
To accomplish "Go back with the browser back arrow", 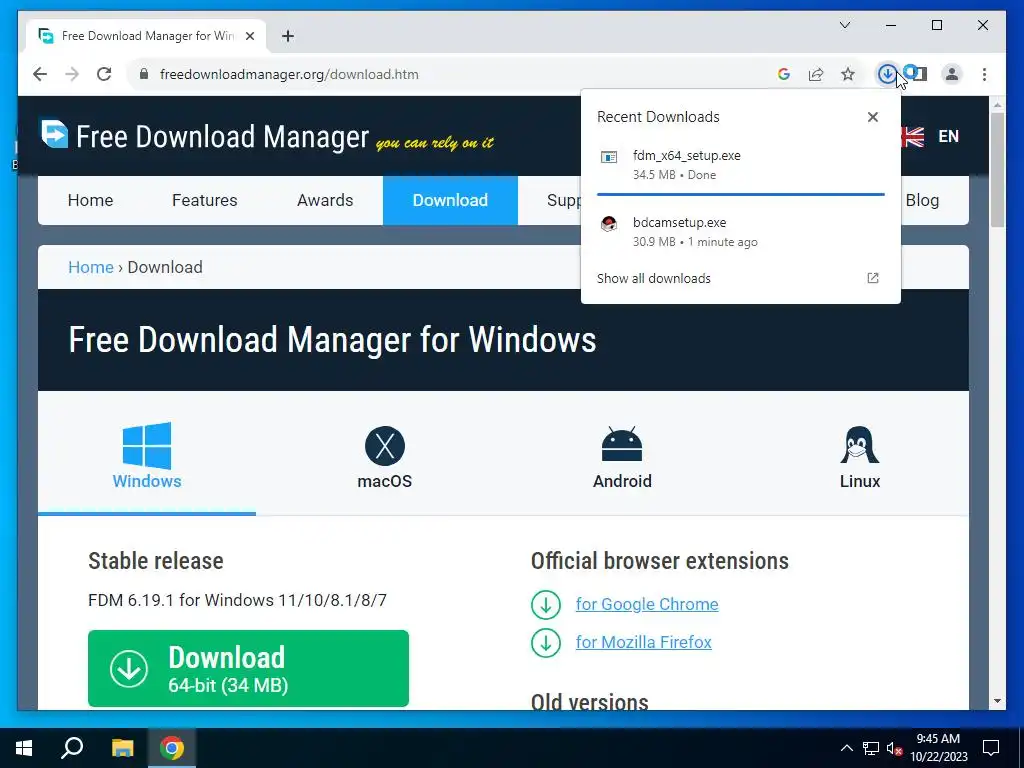I will coord(40,74).
